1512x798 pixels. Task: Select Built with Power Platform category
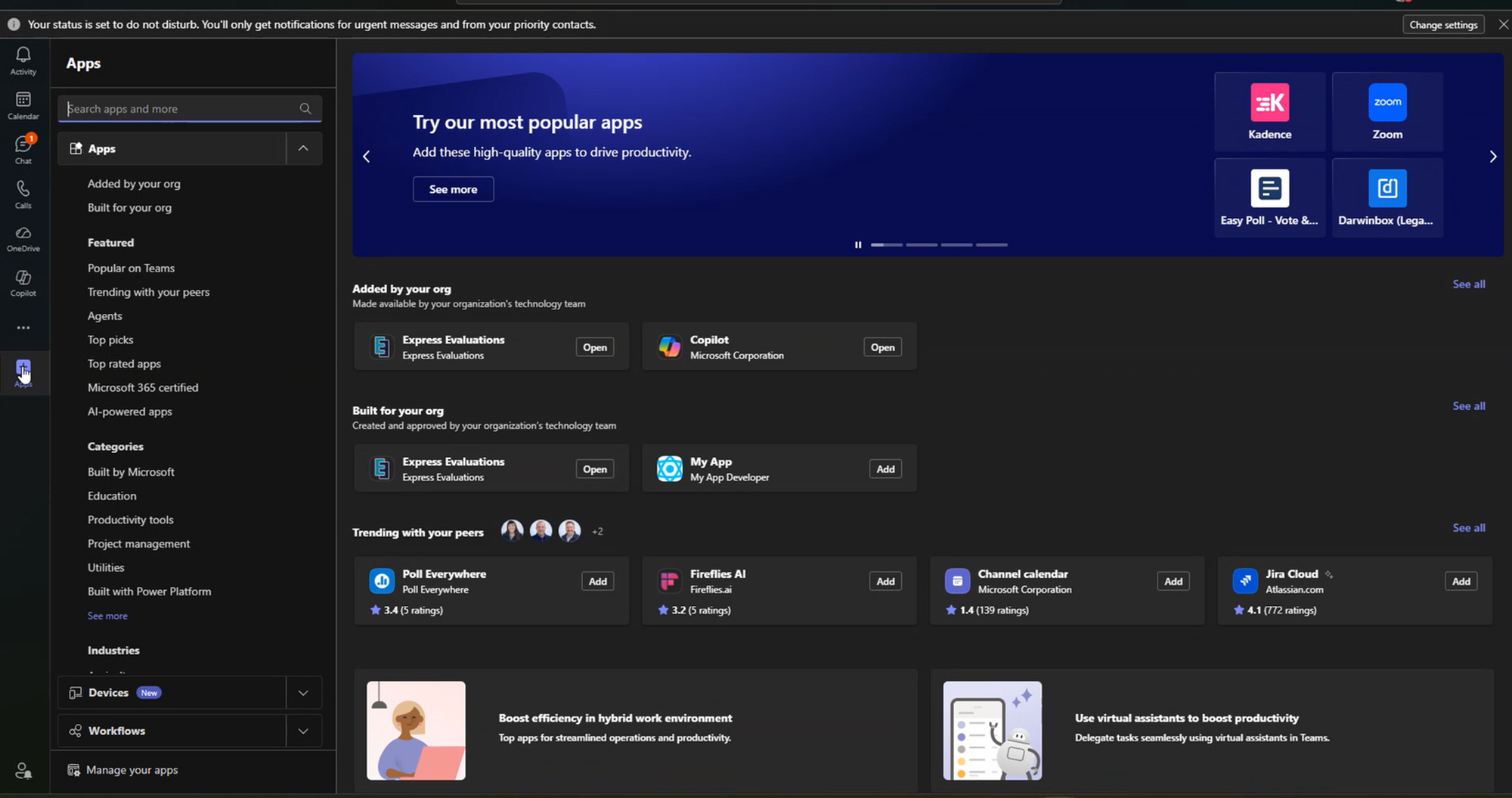(149, 592)
